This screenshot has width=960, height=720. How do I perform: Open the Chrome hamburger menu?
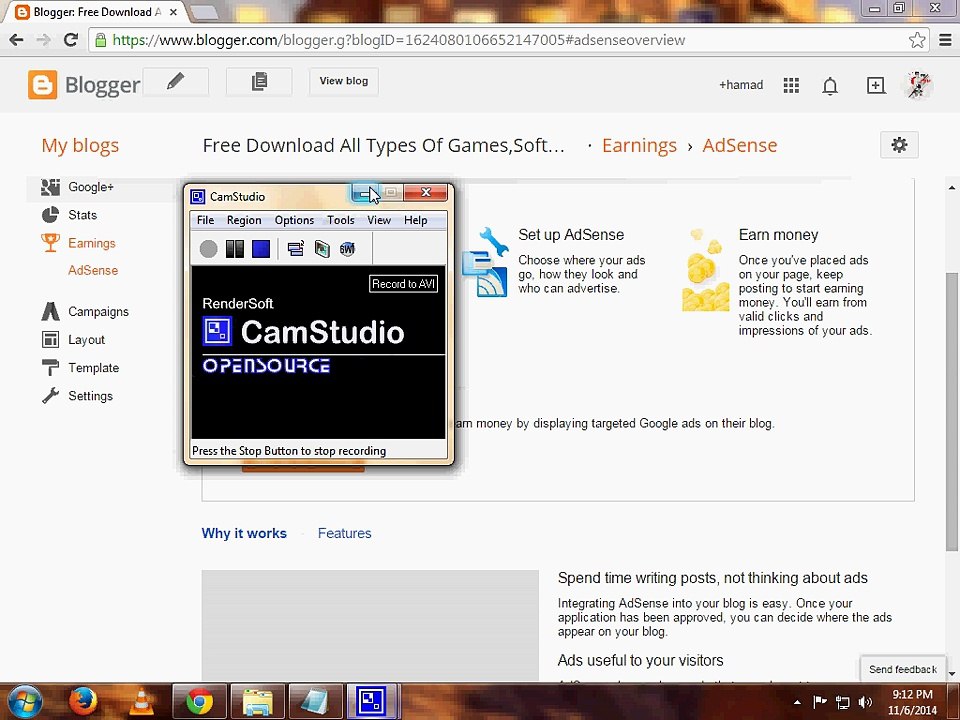coord(945,40)
